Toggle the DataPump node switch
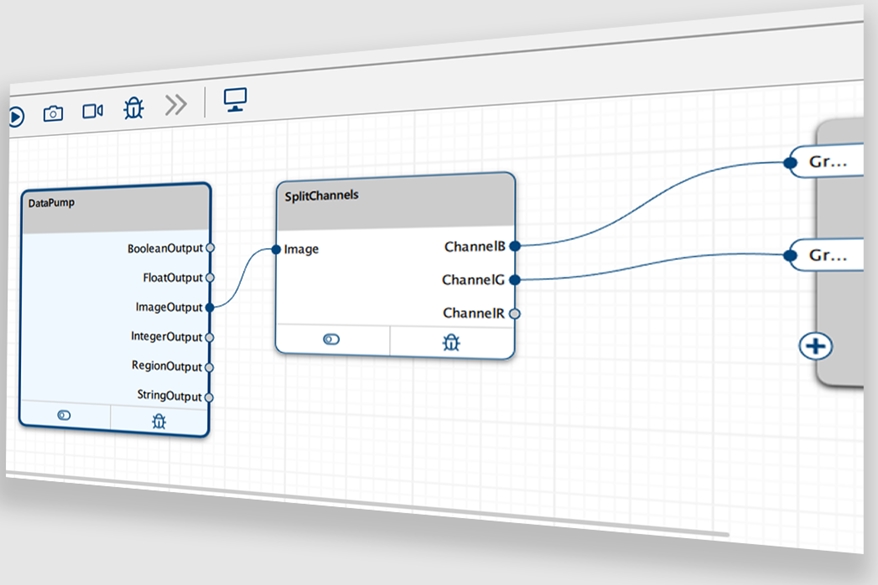This screenshot has width=878, height=585. (65, 415)
